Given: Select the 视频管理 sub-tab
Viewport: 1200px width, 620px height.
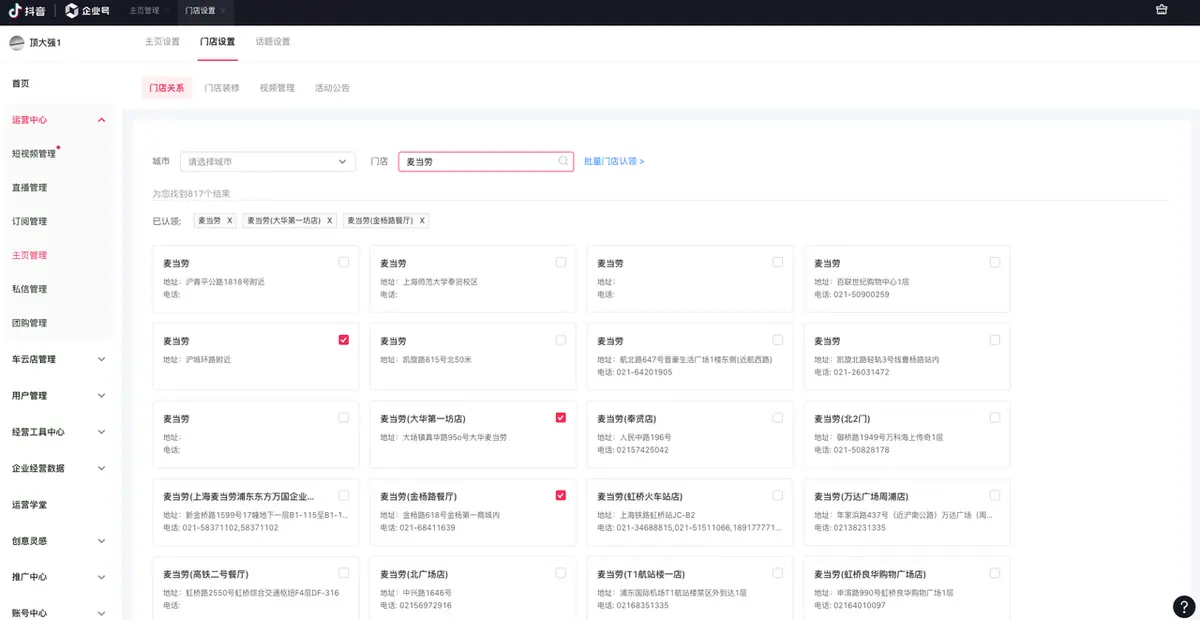Looking at the screenshot, I should pos(277,88).
